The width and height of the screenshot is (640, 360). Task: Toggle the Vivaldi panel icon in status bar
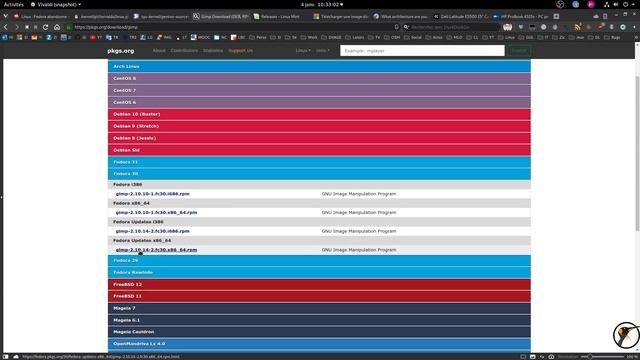point(6,356)
